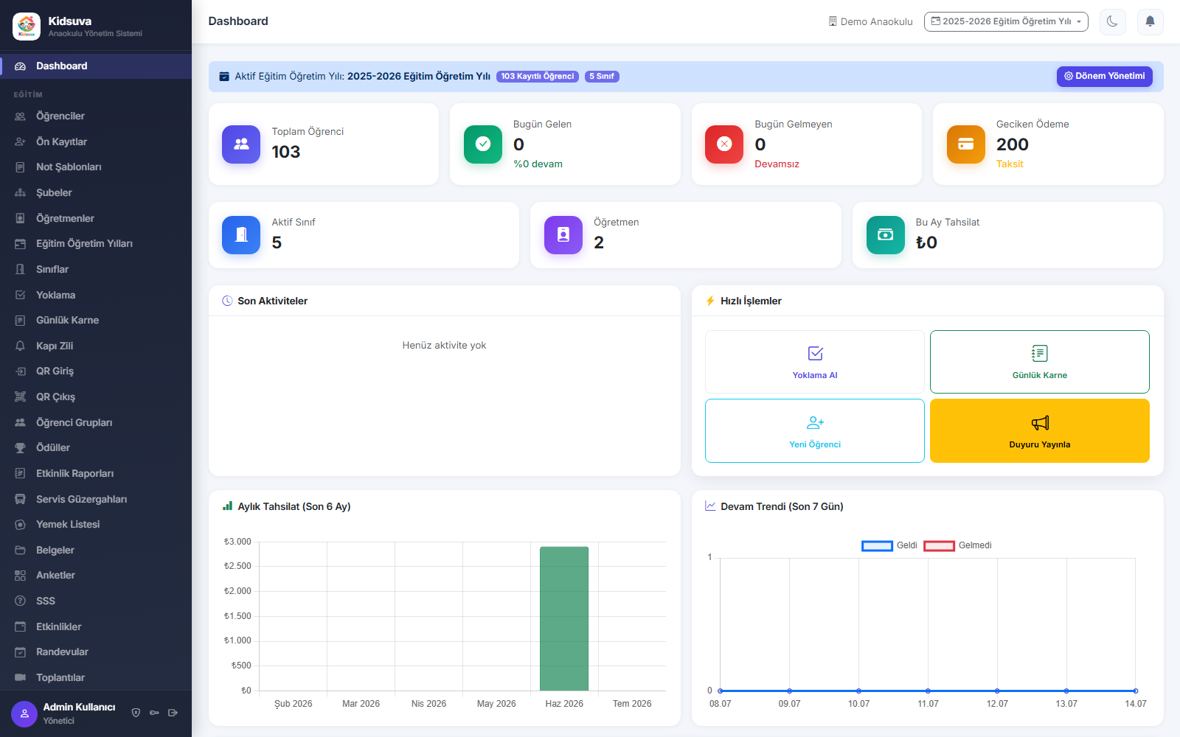Click the key password icon in the sidebar footer

pyautogui.click(x=154, y=713)
